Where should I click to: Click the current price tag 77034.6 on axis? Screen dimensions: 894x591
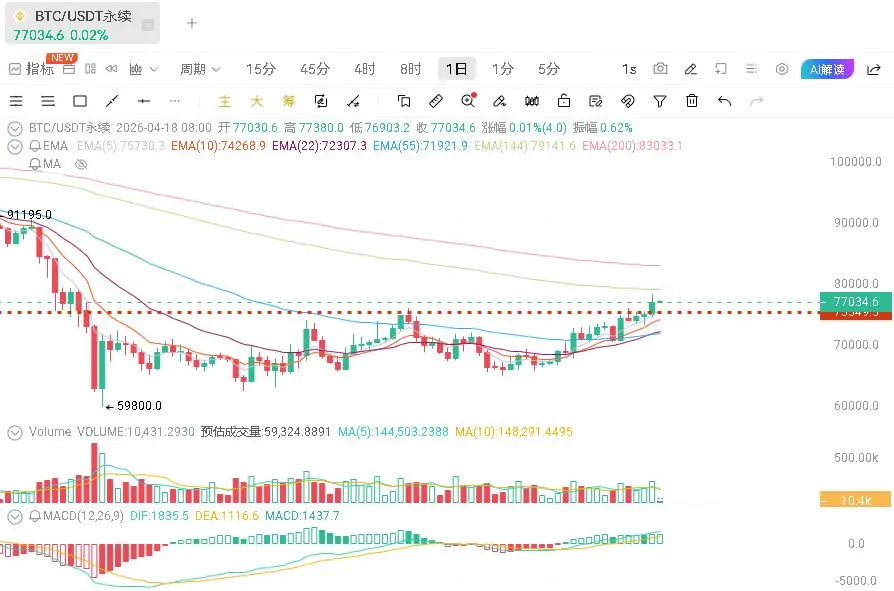point(856,301)
